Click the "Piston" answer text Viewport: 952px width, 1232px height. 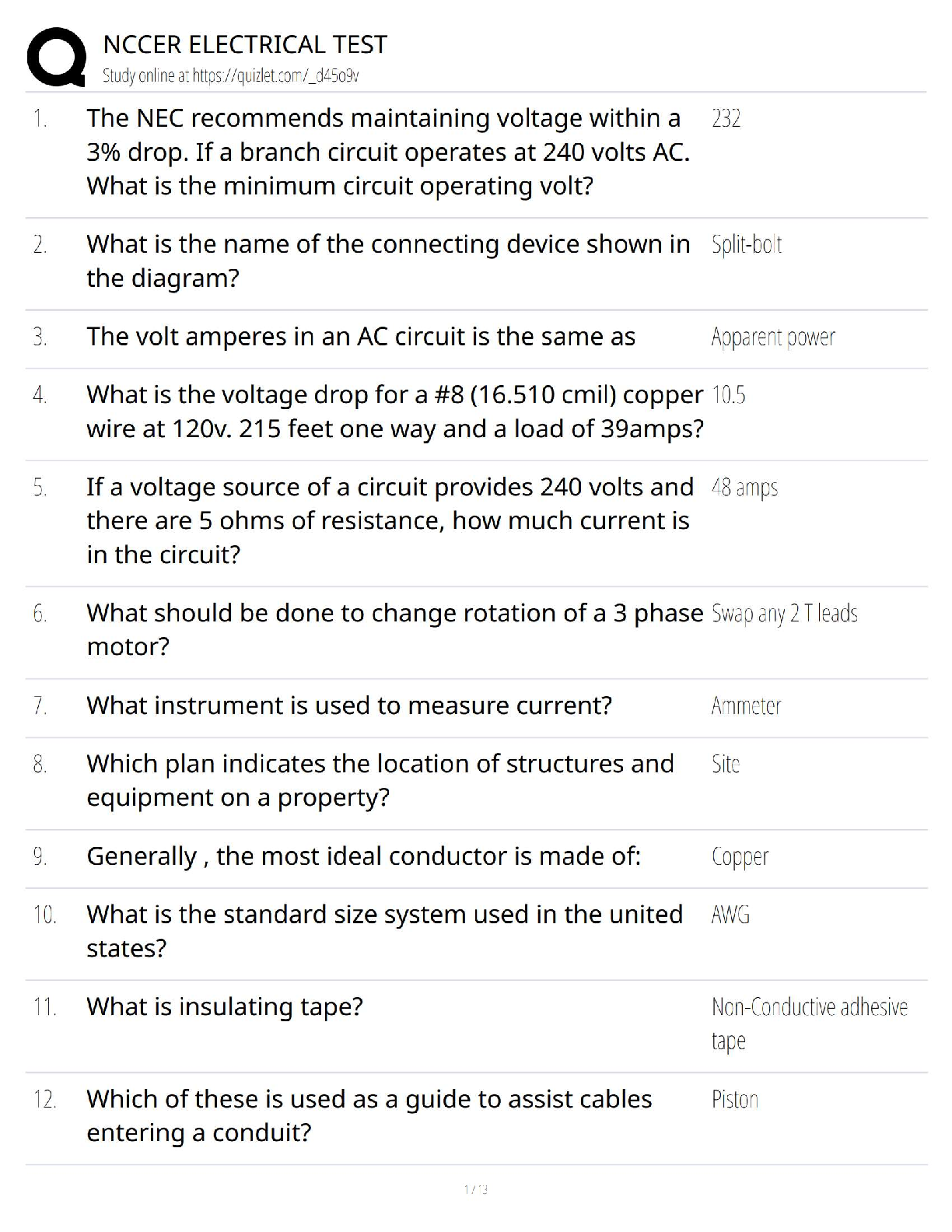click(734, 1100)
